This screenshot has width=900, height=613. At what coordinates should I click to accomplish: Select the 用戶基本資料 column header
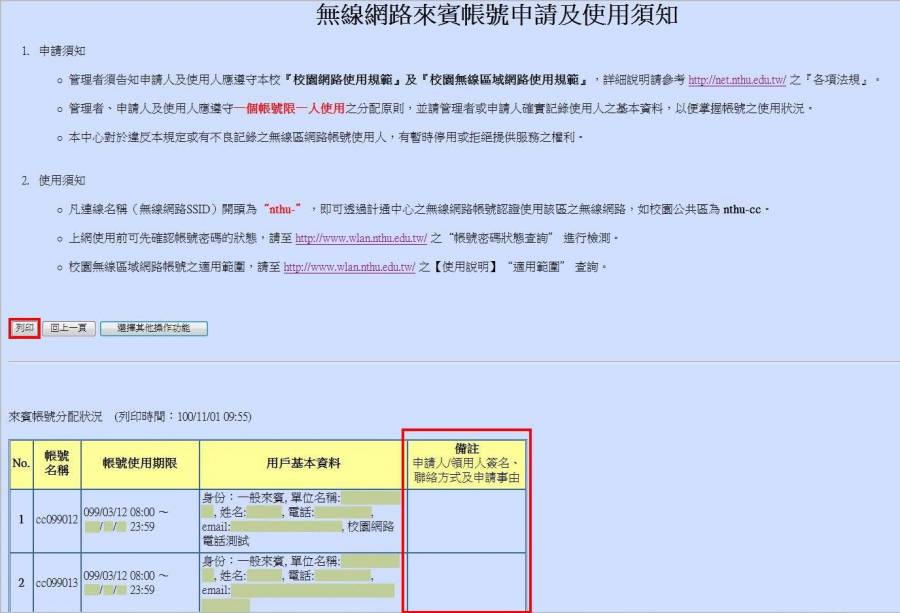tap(303, 463)
